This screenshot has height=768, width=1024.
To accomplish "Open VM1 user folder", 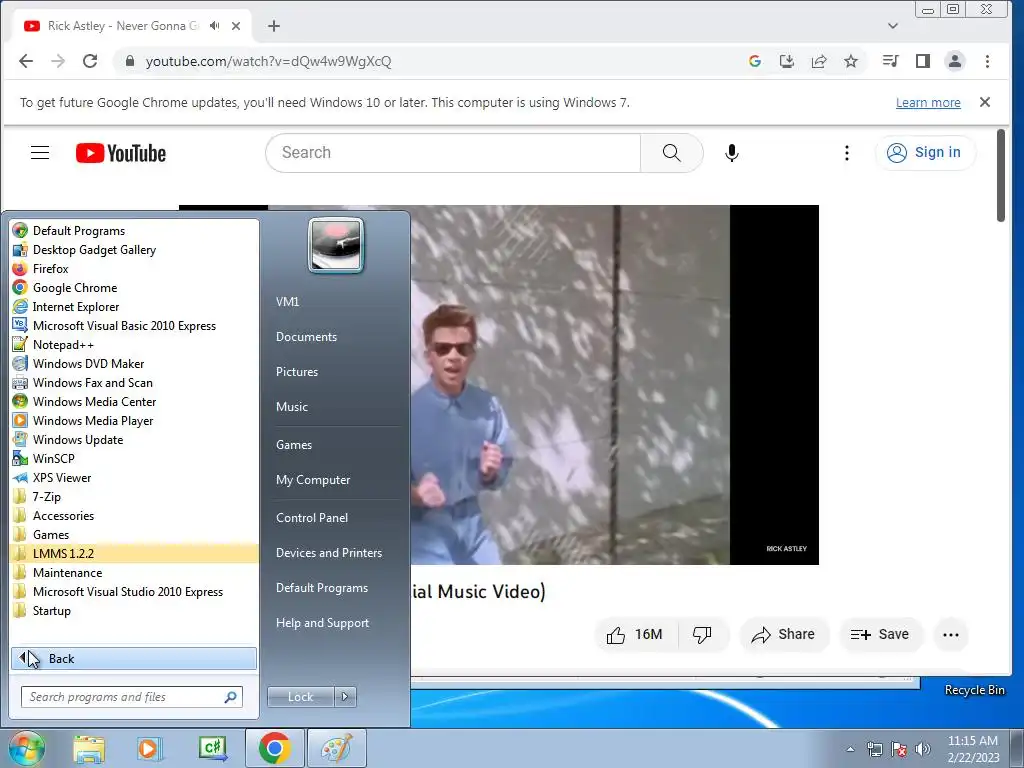I will [287, 302].
